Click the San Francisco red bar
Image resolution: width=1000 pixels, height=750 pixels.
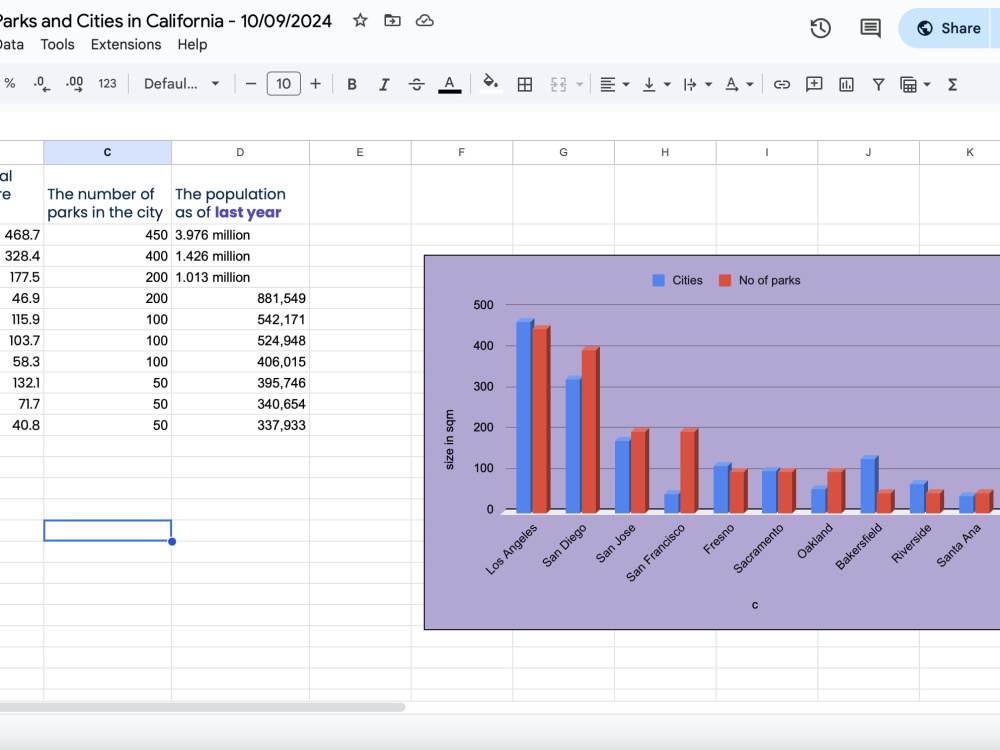pyautogui.click(x=688, y=471)
